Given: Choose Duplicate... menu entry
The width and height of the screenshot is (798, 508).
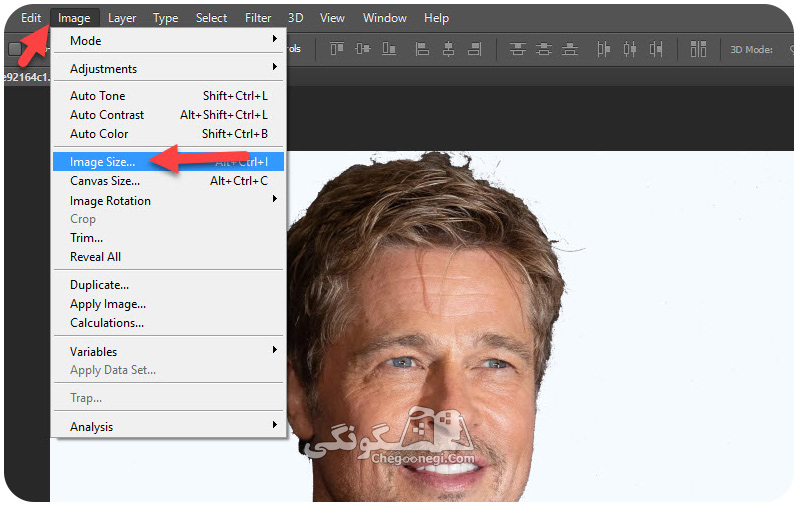Looking at the screenshot, I should [168, 285].
